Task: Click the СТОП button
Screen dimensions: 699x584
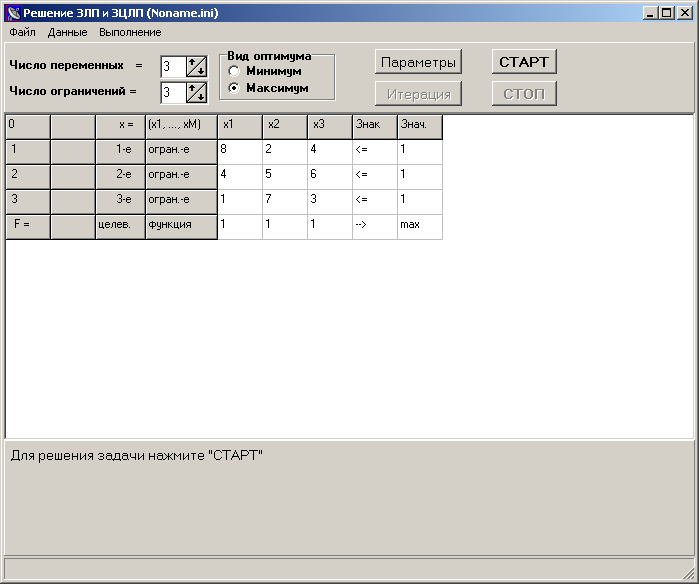Action: click(x=524, y=94)
